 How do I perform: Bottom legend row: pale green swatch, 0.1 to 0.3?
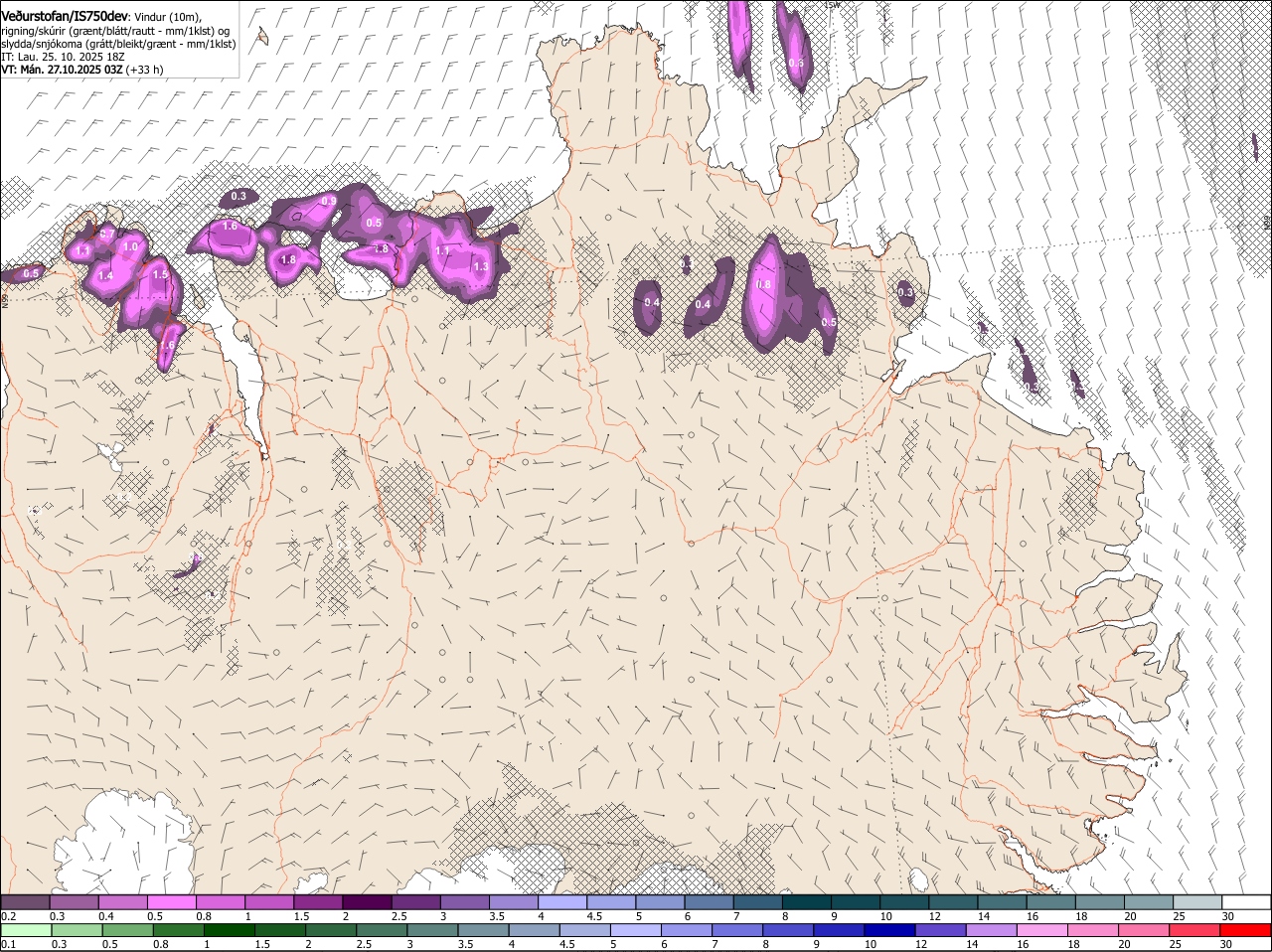point(25,930)
